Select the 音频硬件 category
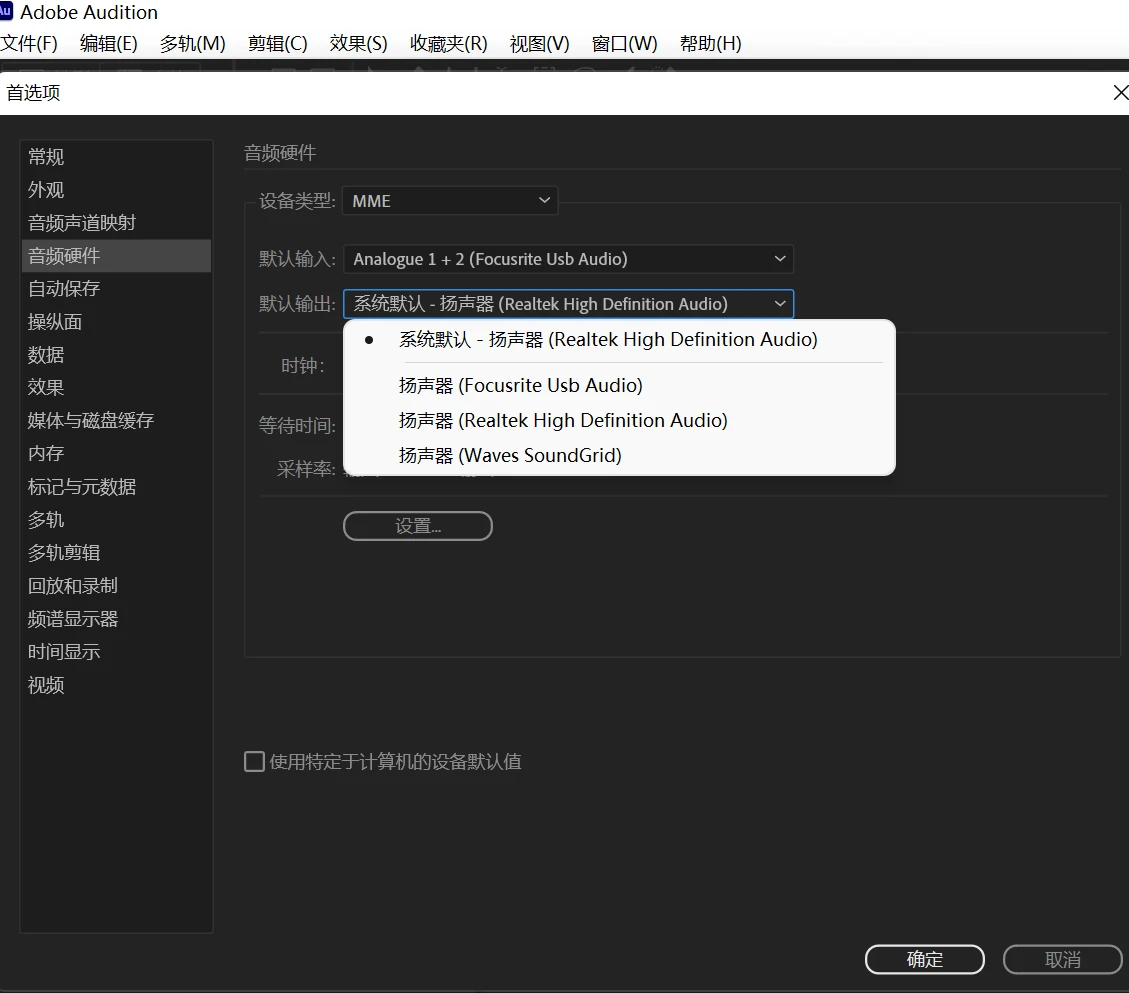The image size is (1129, 993). 116,256
